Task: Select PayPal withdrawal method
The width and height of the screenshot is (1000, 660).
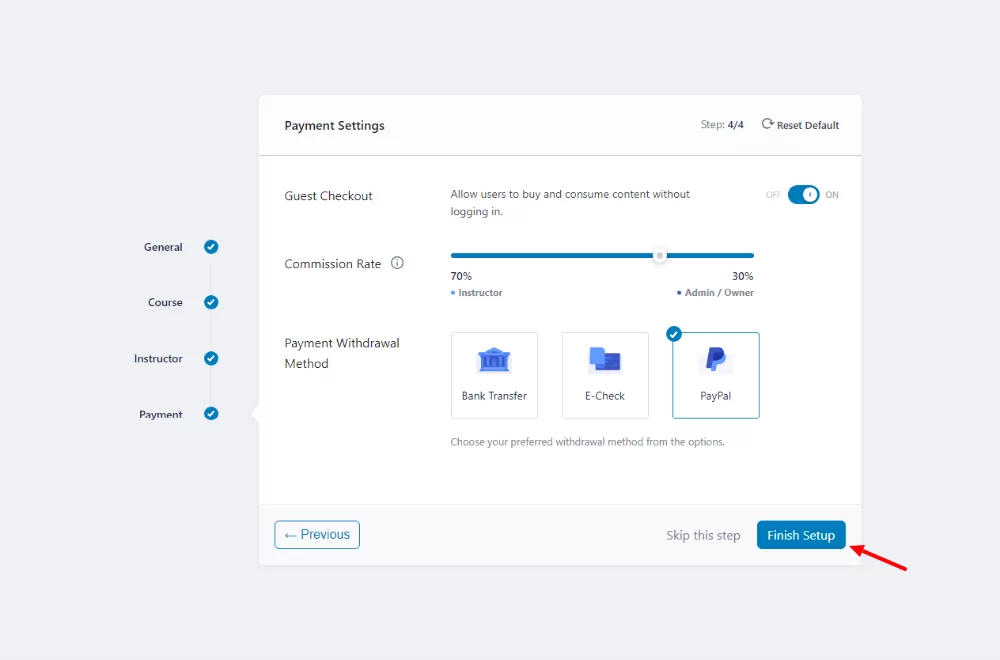Action: click(x=716, y=375)
